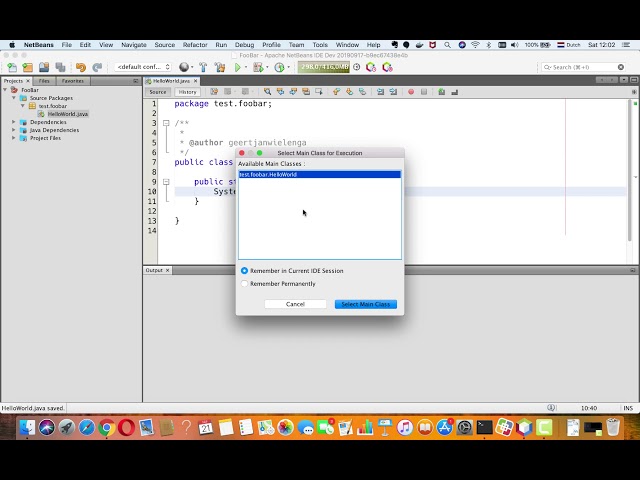
Task: Click the garbage collection icon beside memory bar
Action: point(357,67)
